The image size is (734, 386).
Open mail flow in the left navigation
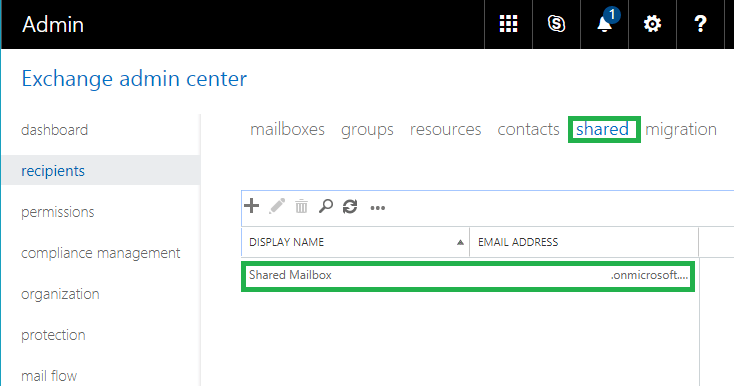coord(49,376)
